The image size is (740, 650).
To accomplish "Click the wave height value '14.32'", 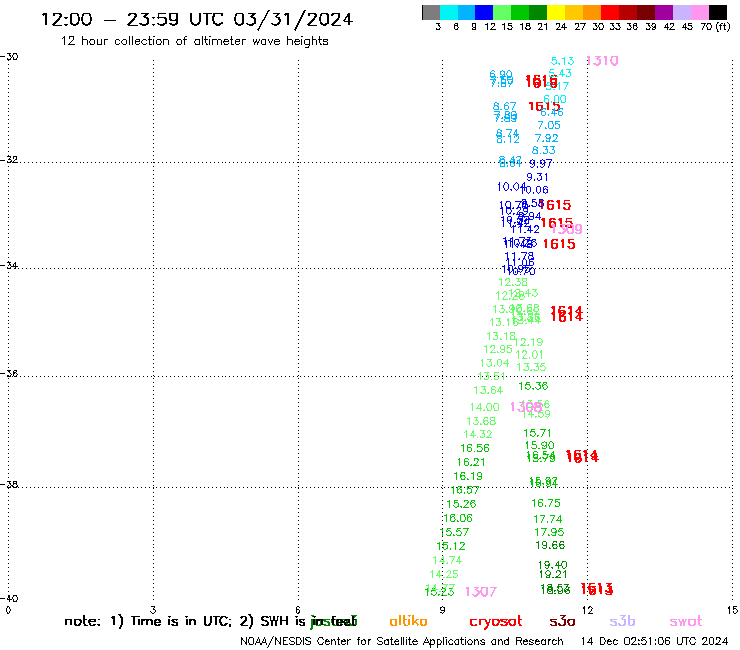I will 478,434.
